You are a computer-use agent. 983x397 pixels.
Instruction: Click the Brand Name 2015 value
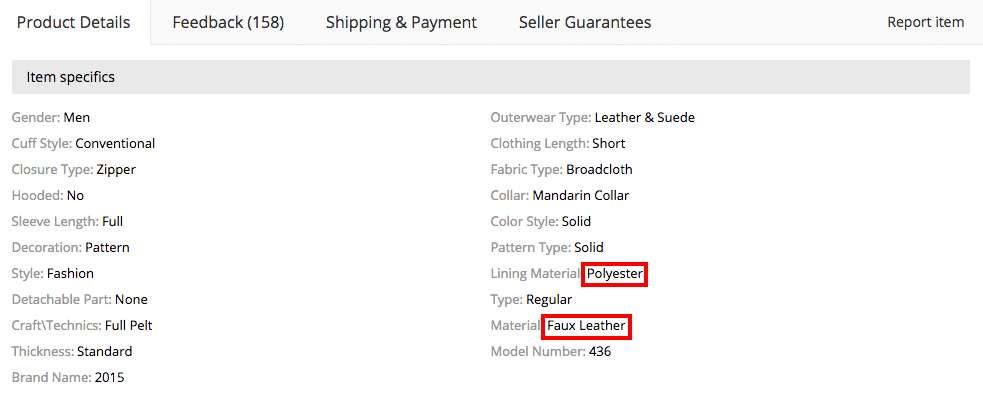point(110,378)
